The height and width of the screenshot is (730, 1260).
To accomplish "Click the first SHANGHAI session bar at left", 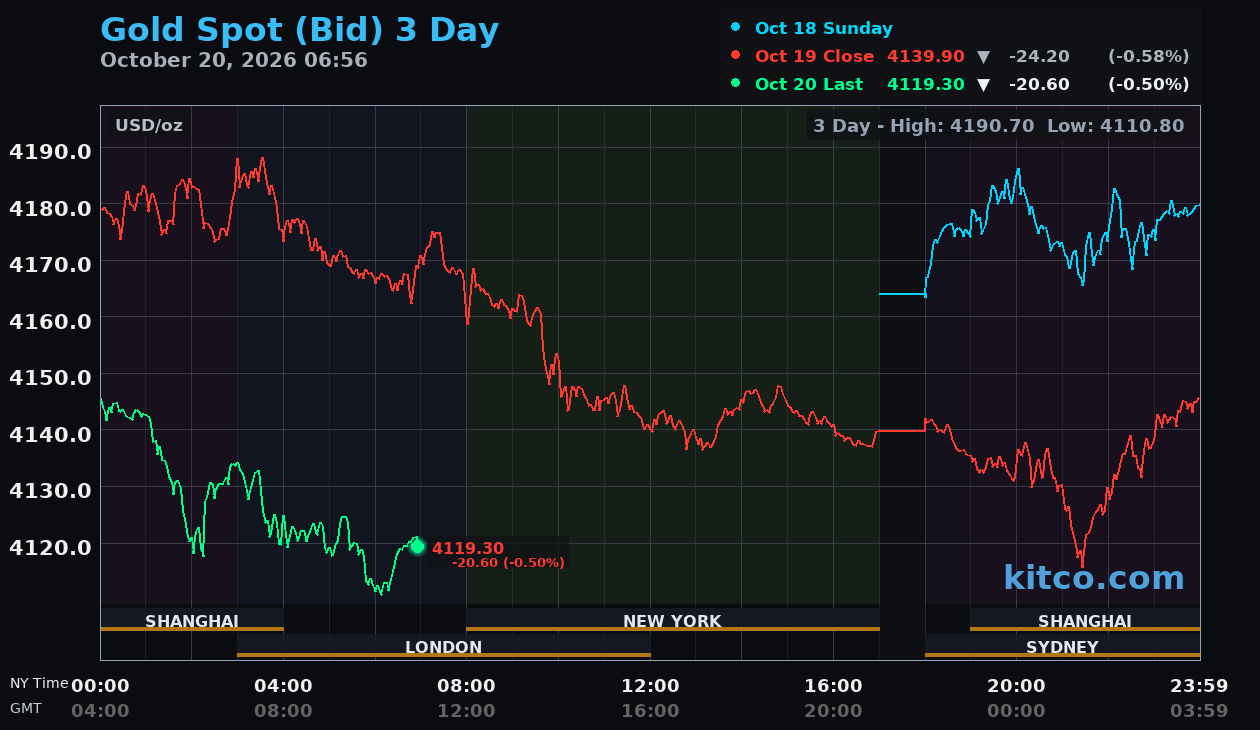I will (192, 620).
